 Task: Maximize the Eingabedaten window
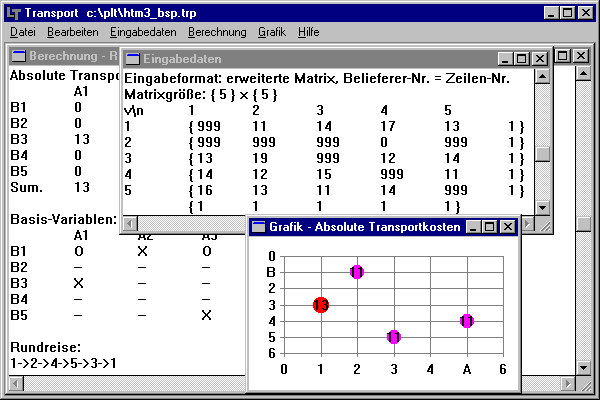(x=522, y=60)
